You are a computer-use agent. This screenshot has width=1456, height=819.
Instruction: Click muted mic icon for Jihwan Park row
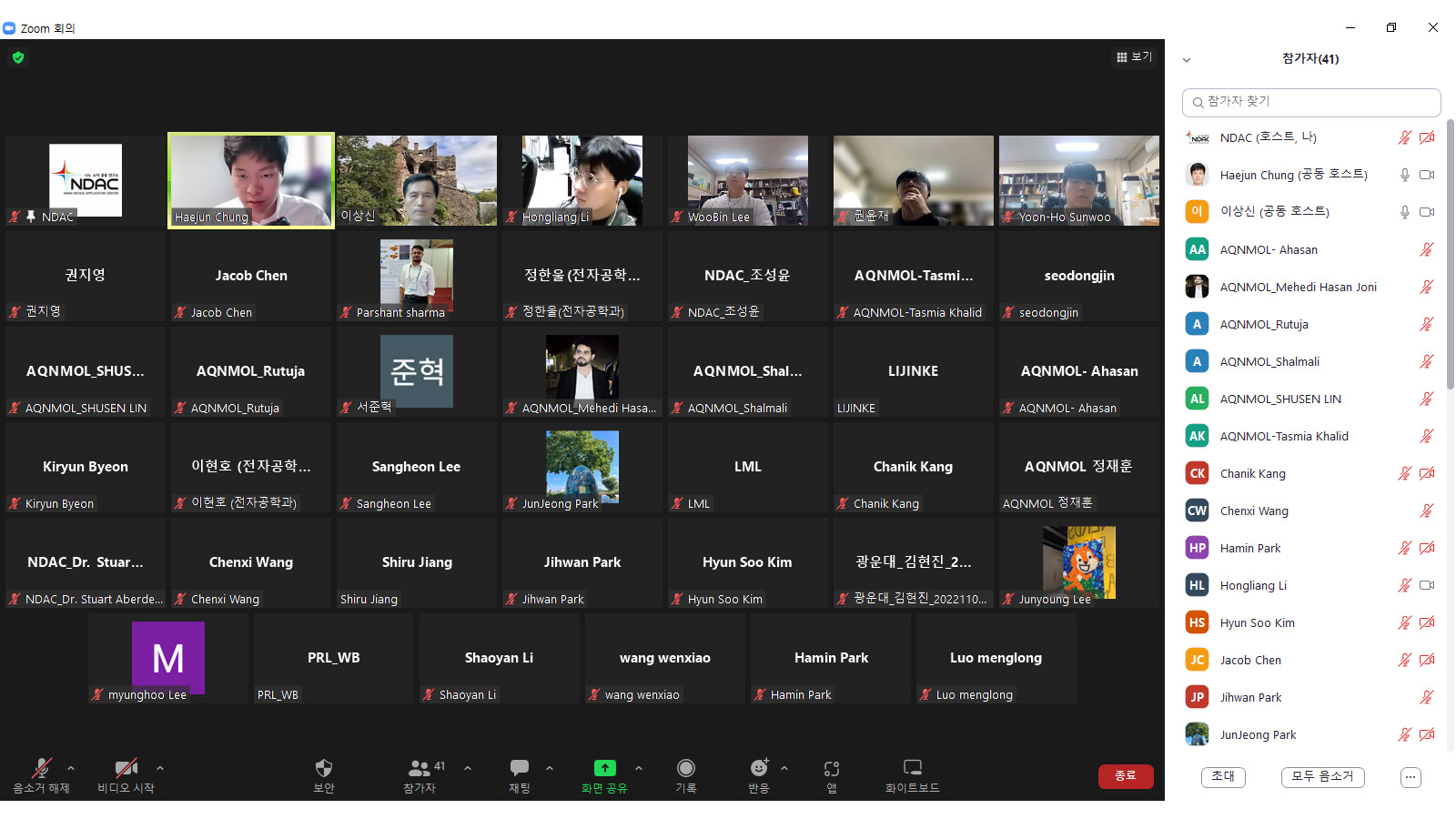[x=1427, y=697]
